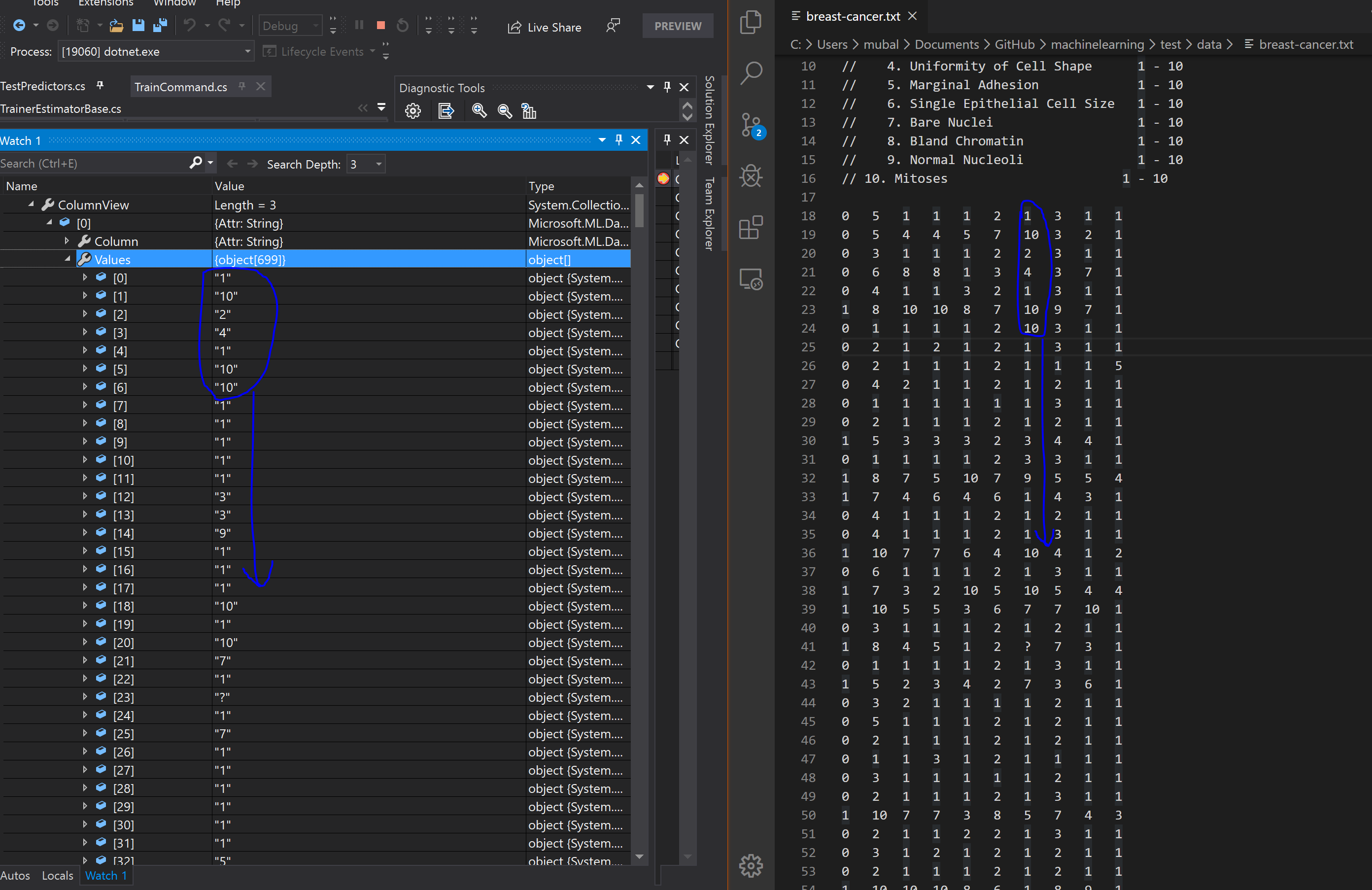Open Diagnostic Tools settings
Screen dimensions: 1372x890
tap(413, 111)
